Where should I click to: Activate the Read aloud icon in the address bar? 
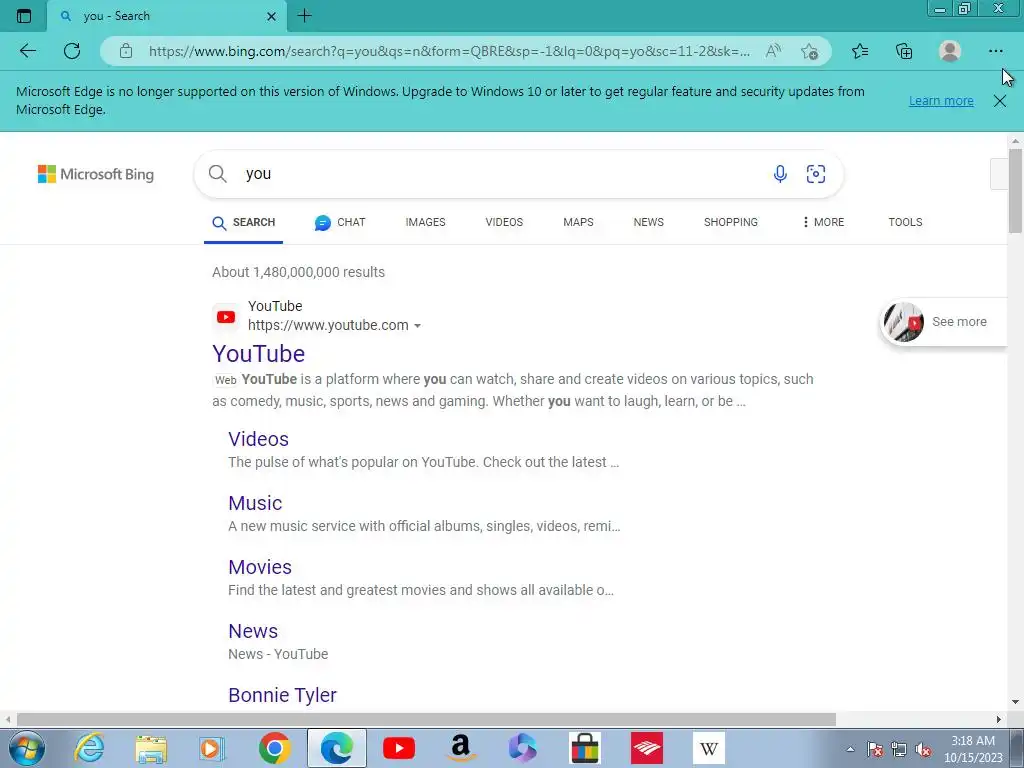pos(773,51)
